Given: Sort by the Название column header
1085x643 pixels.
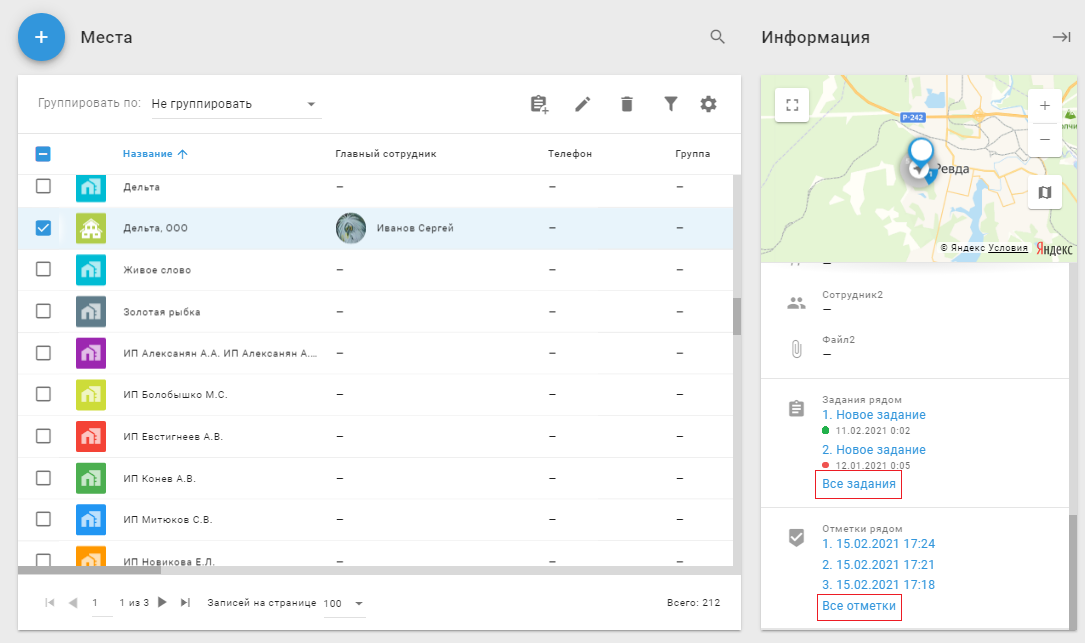Looking at the screenshot, I should [155, 154].
